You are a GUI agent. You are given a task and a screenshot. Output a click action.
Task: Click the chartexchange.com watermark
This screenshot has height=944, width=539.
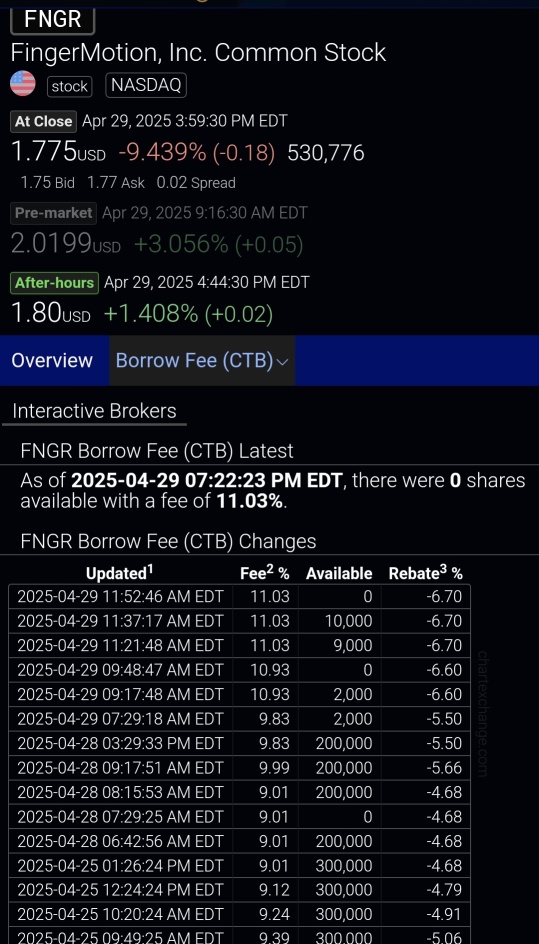482,713
